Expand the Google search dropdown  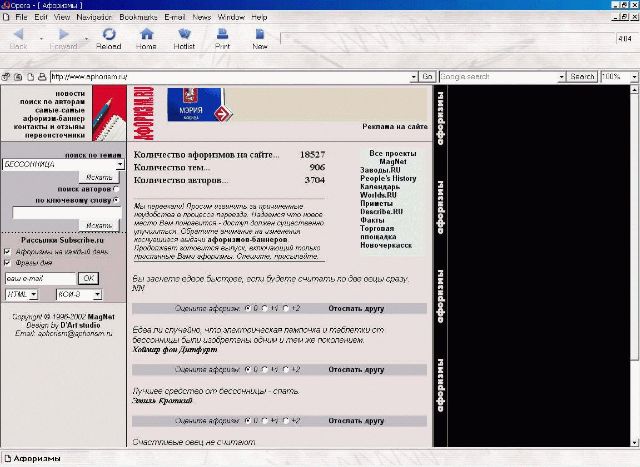point(561,77)
